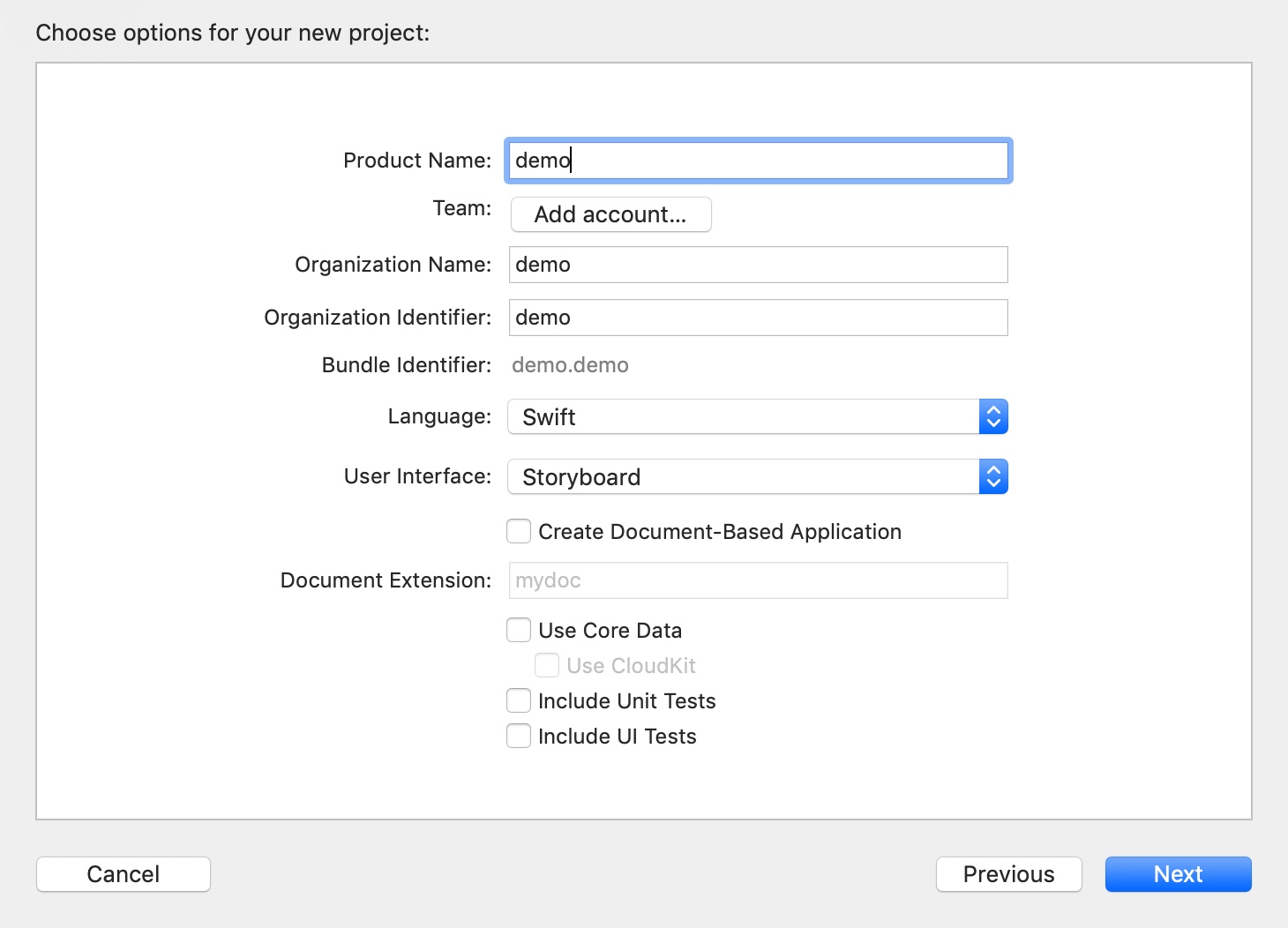Click the Bundle Identifier label

click(406, 365)
